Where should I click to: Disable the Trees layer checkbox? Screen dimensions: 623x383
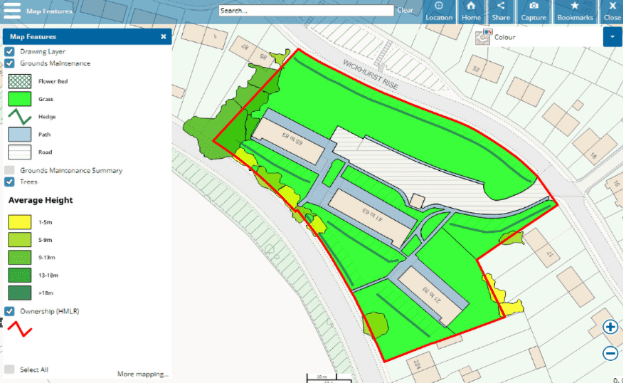pos(10,182)
